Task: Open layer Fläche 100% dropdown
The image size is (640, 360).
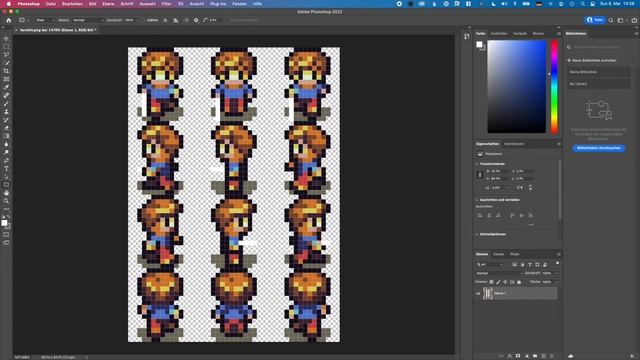Action: click(549, 282)
